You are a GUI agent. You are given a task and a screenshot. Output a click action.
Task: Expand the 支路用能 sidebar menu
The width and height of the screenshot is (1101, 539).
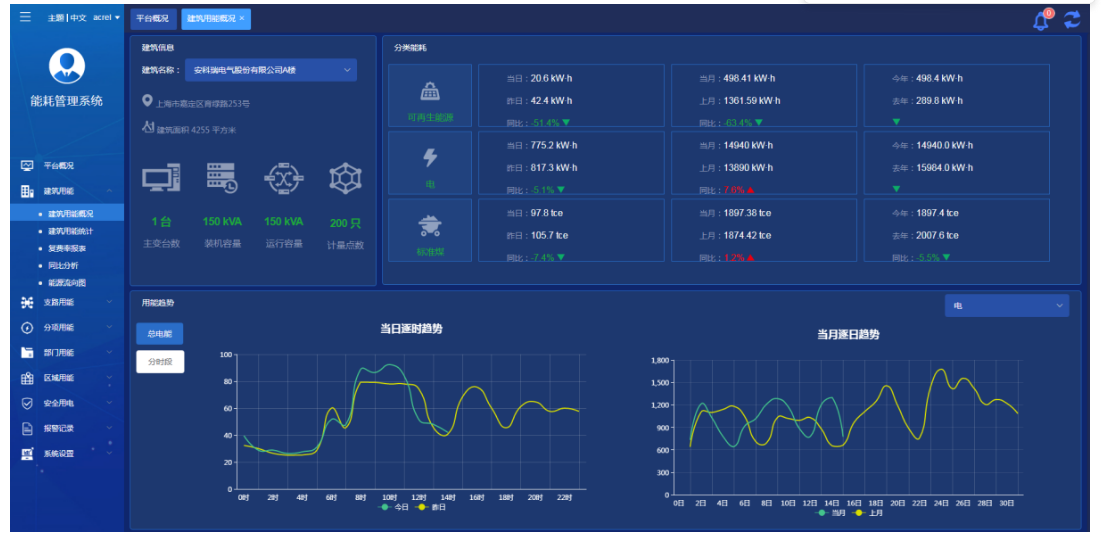(x=67, y=302)
